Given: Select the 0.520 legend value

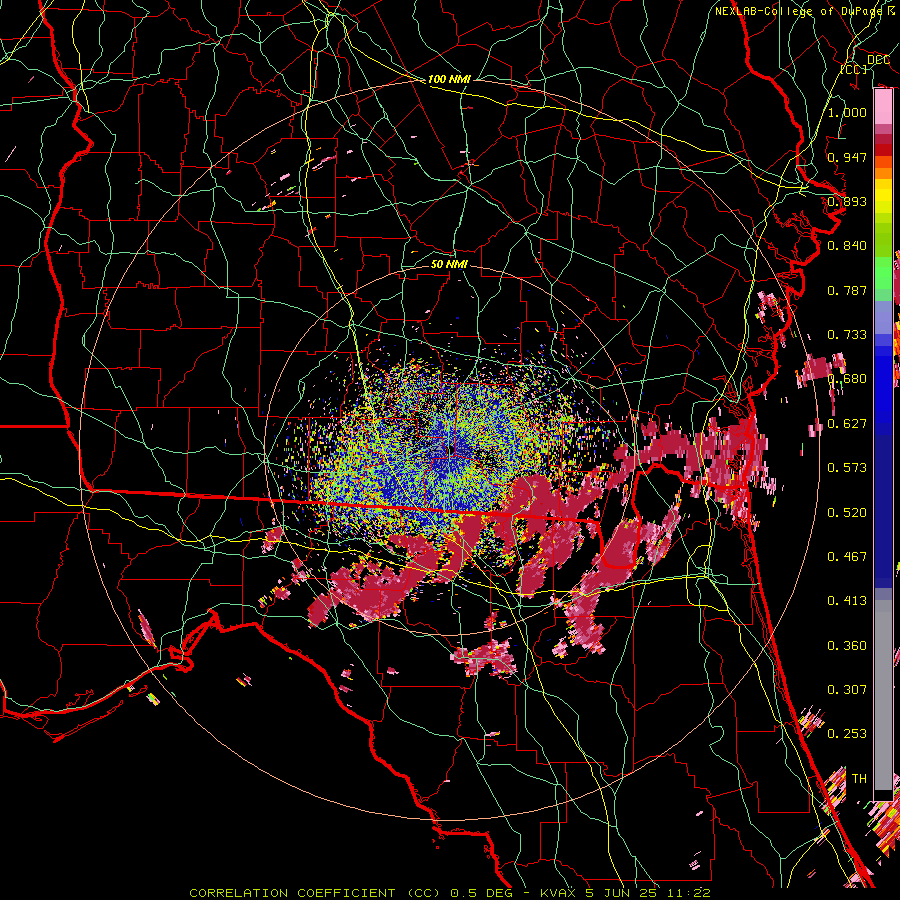Looking at the screenshot, I should (x=847, y=513).
